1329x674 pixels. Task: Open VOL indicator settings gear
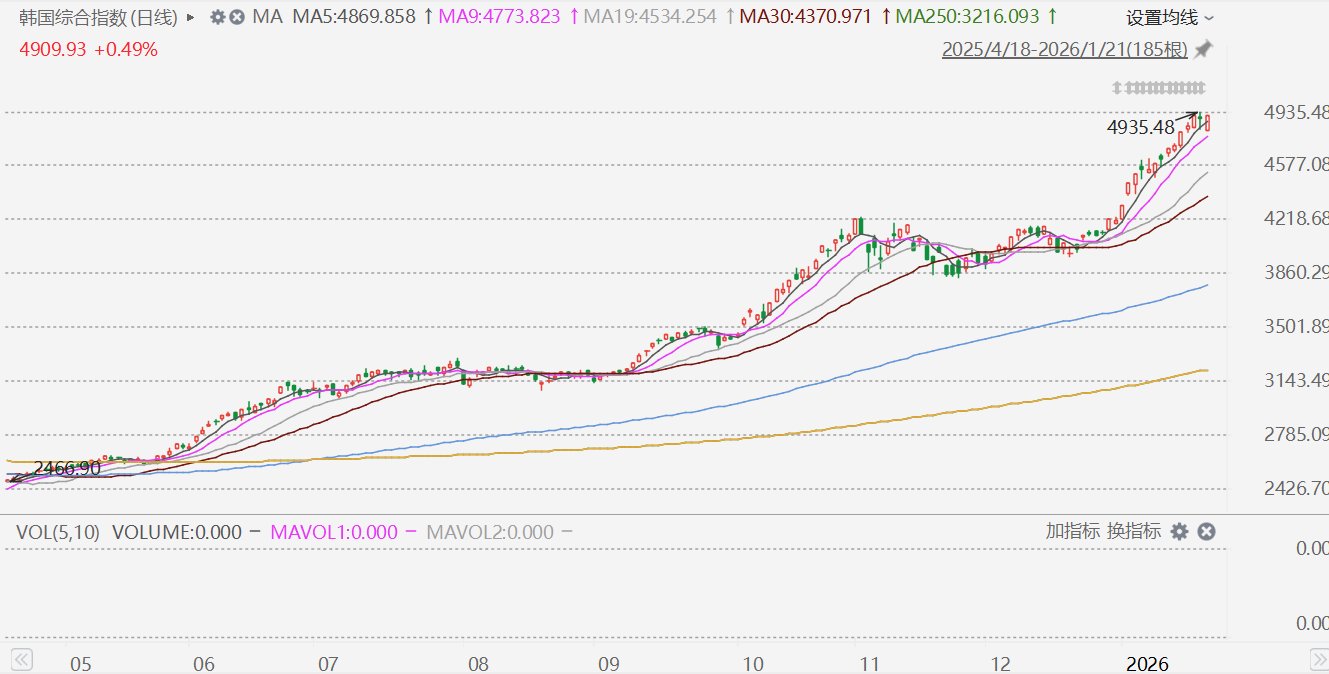pyautogui.click(x=1180, y=532)
